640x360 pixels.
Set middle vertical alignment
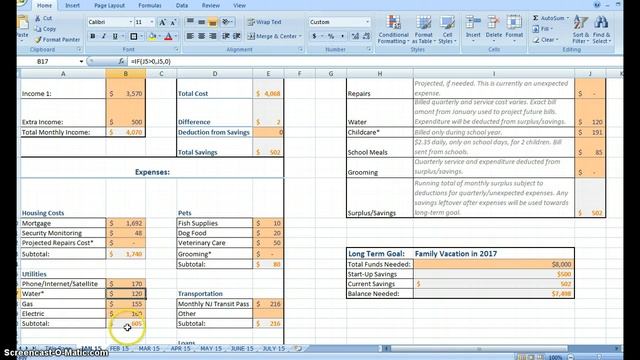(202, 22)
